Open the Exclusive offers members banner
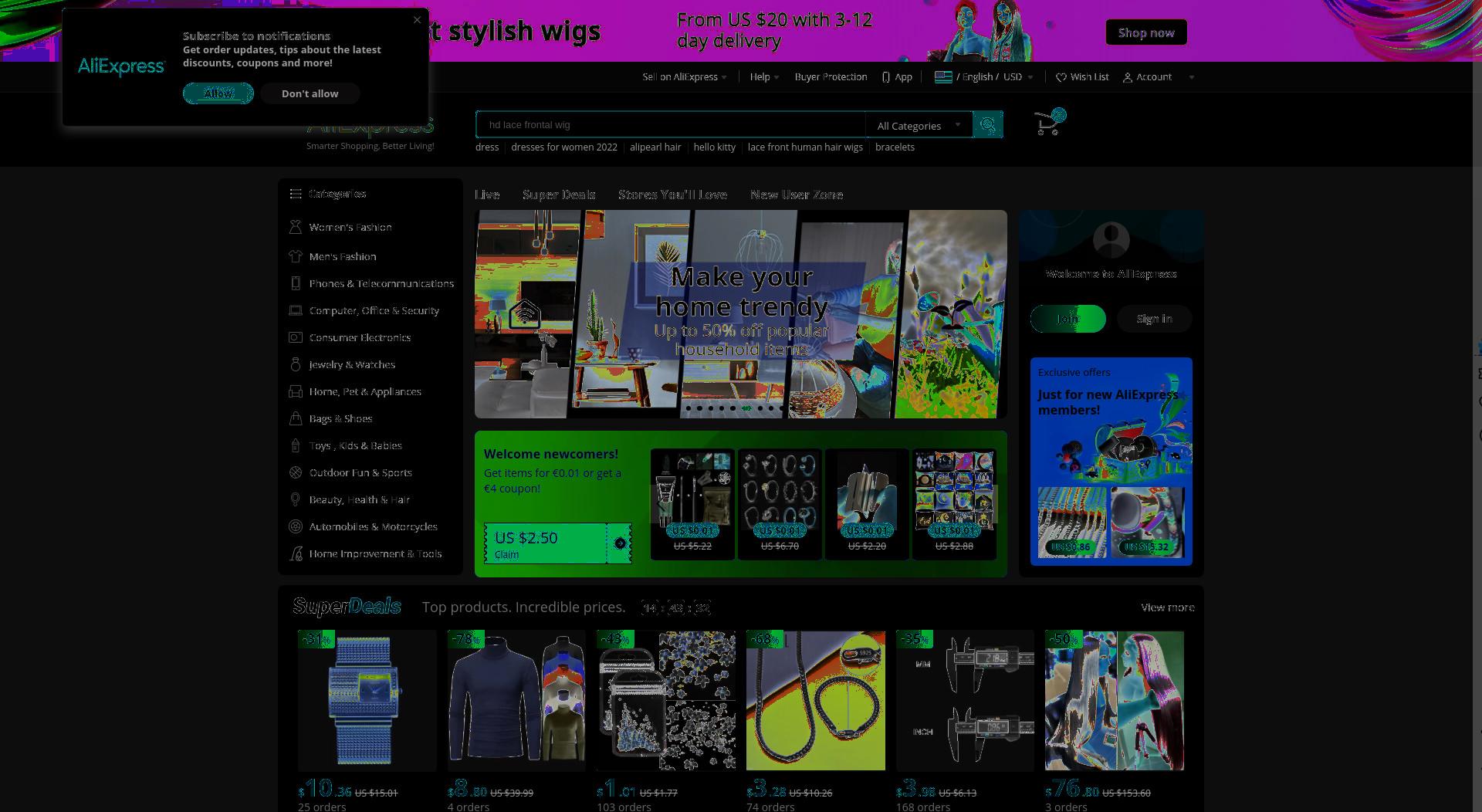The width and height of the screenshot is (1482, 812). (x=1111, y=461)
